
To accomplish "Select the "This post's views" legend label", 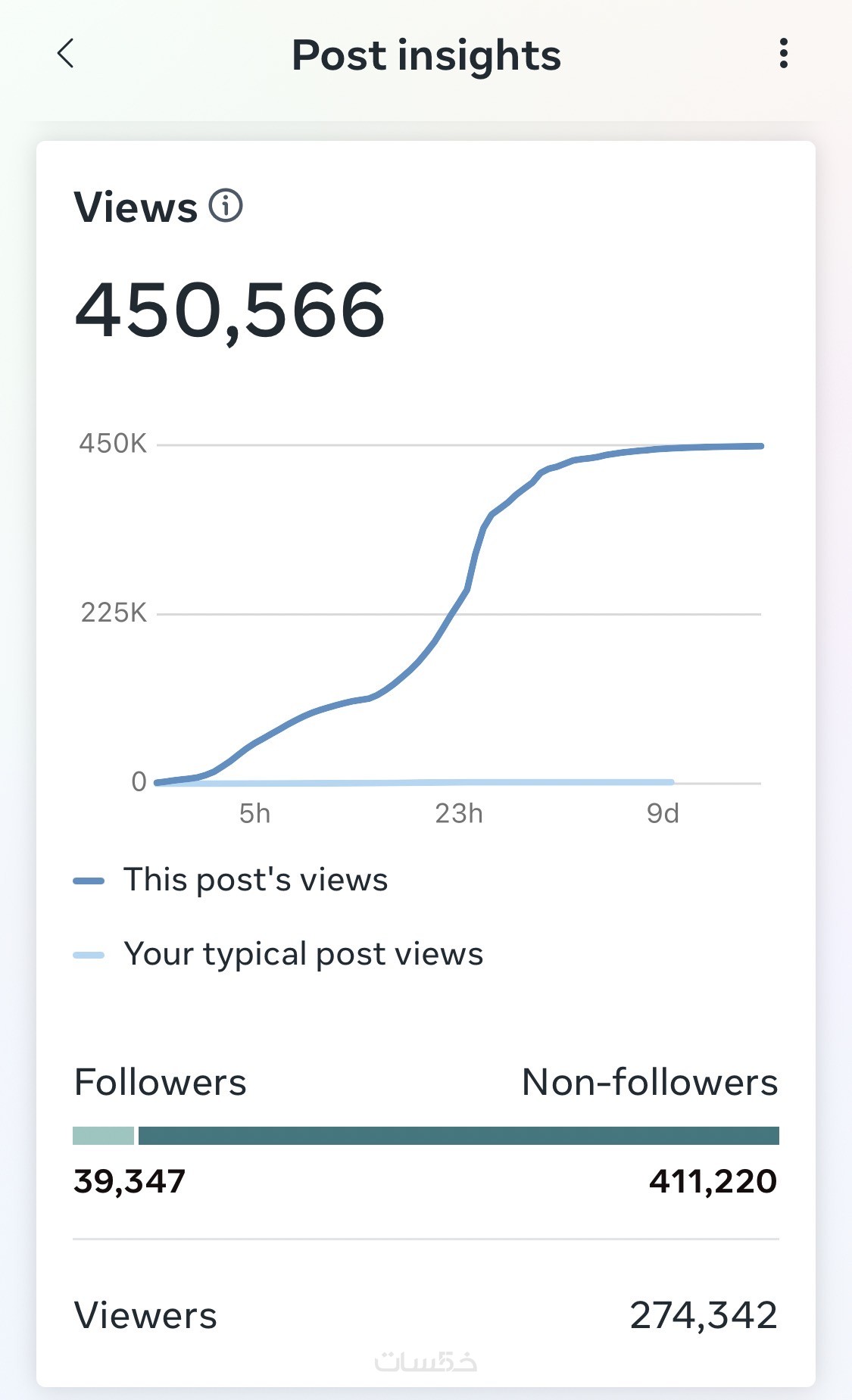I will 256,880.
